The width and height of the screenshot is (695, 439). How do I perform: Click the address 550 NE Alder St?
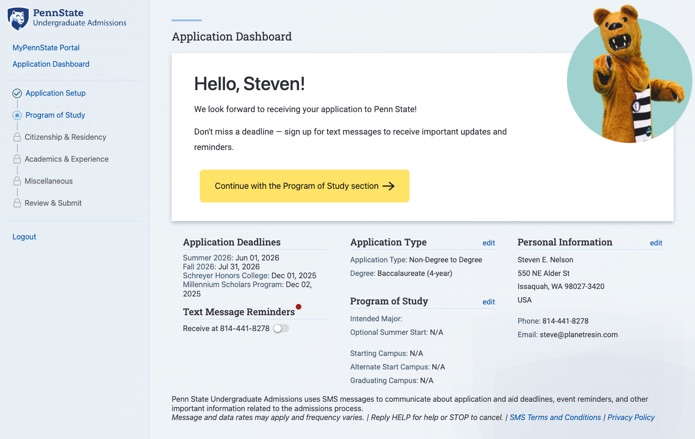pos(543,274)
